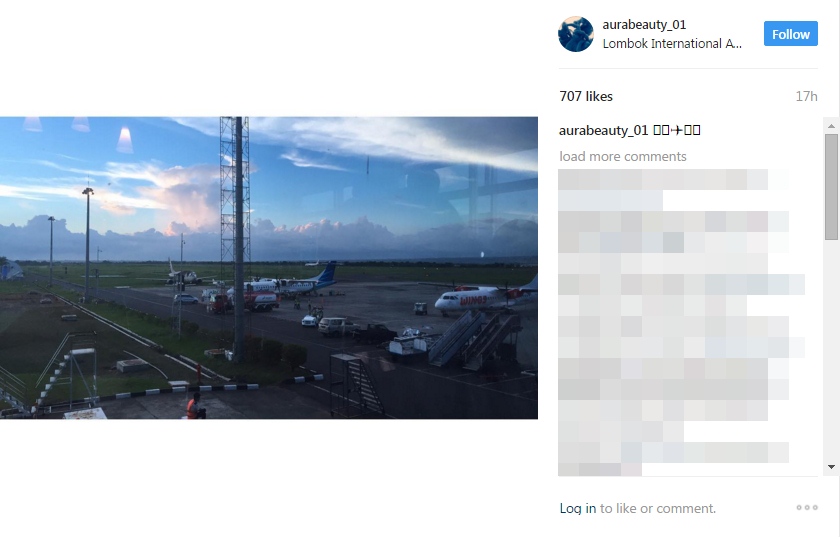Click the light tower in the photo

[x=235, y=238]
